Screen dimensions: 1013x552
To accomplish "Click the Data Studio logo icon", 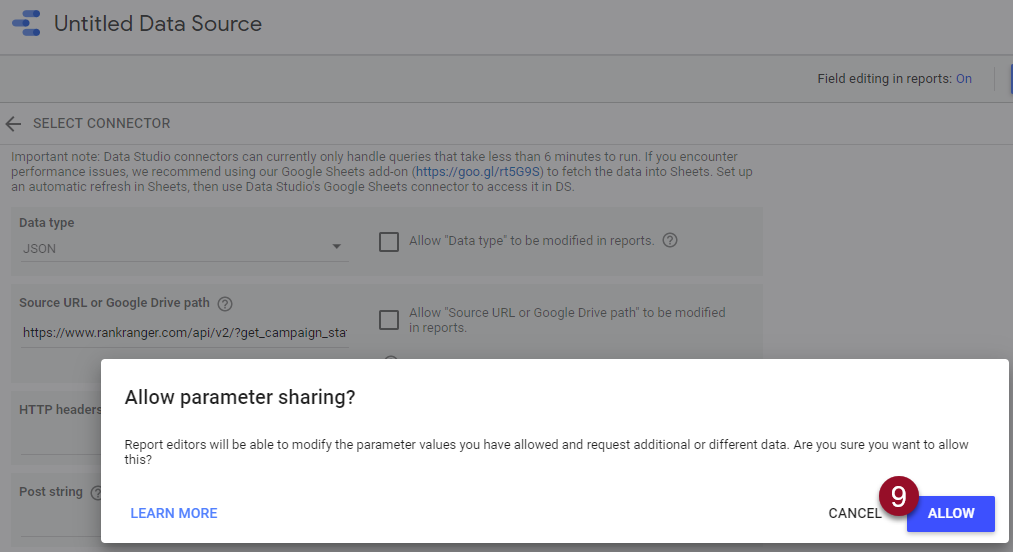I will (x=26, y=24).
